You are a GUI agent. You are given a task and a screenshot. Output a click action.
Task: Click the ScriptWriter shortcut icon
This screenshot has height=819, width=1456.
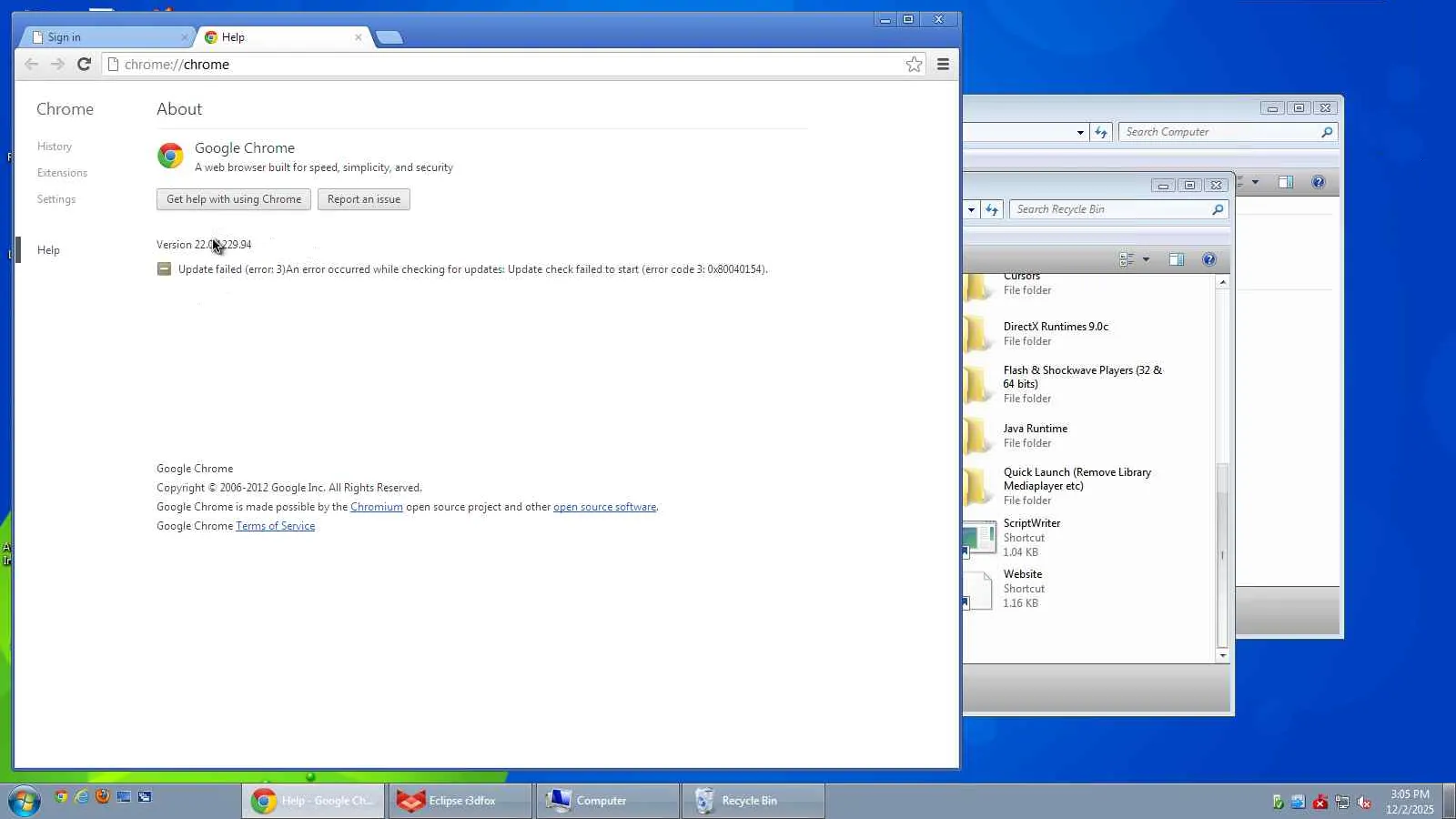(x=979, y=538)
